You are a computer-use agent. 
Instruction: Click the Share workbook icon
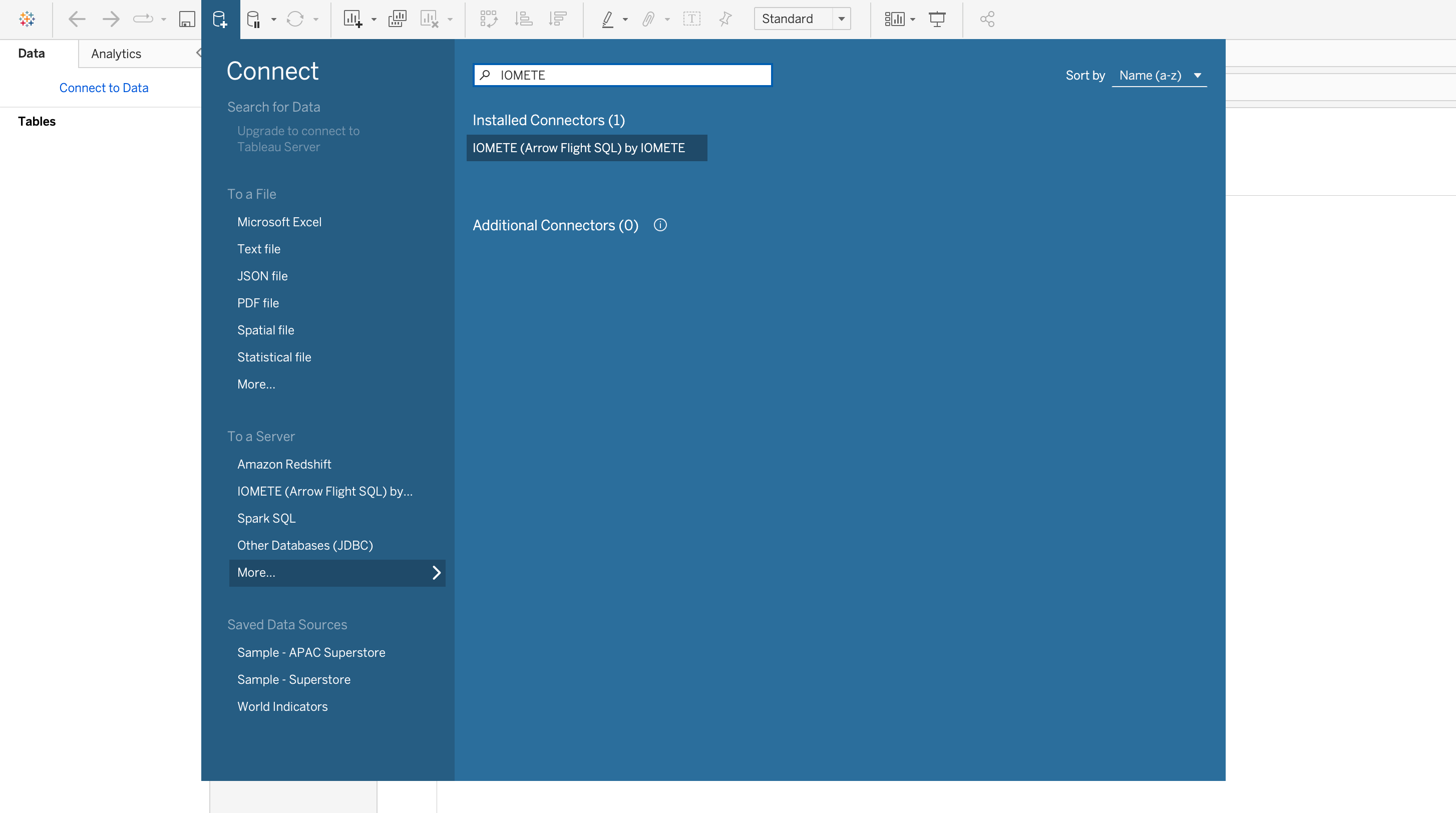click(987, 19)
